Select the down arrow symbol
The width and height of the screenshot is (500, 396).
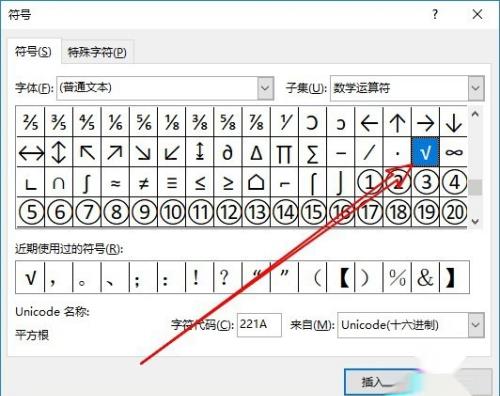coord(454,122)
